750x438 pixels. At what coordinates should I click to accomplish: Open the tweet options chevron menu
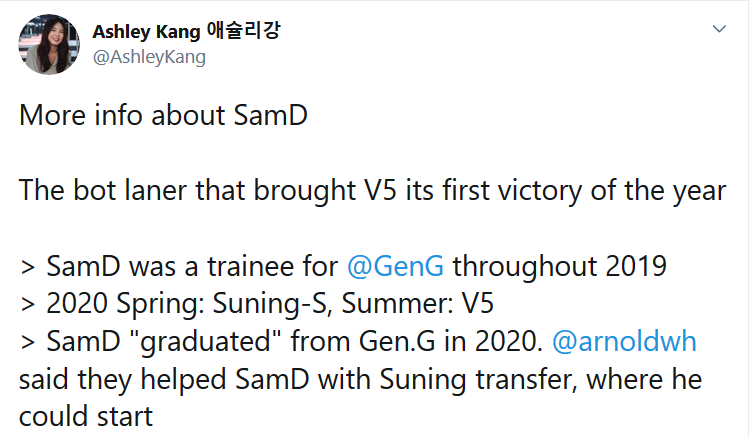pos(719,29)
